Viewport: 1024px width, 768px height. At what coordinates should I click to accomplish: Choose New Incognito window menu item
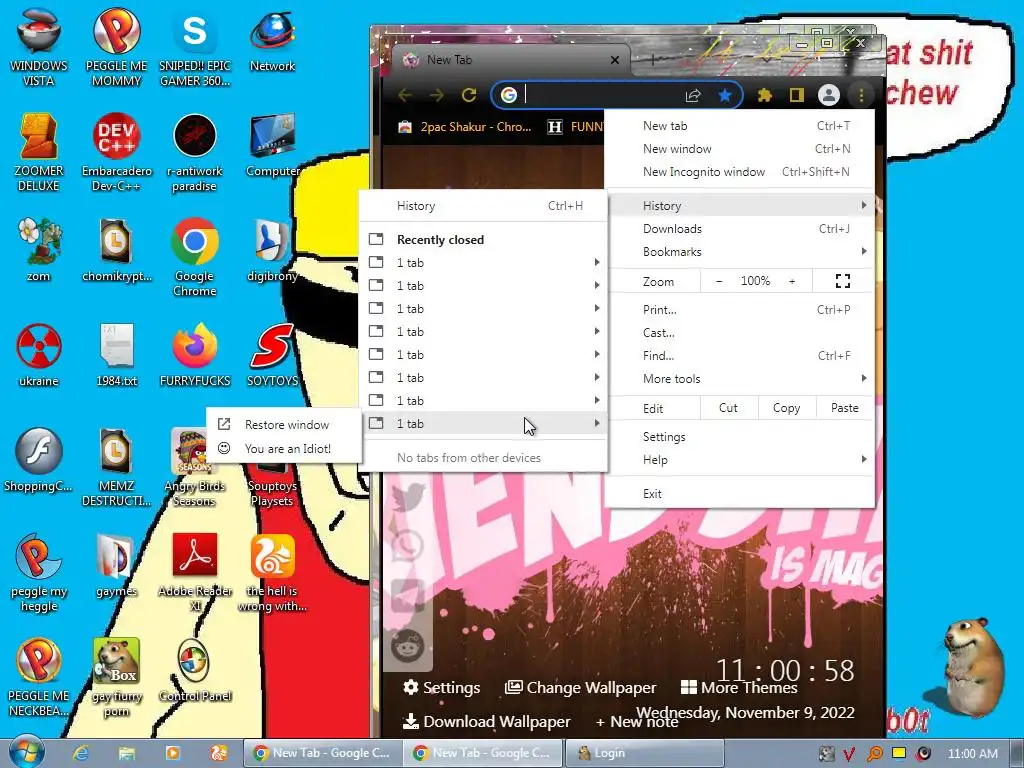(x=742, y=172)
